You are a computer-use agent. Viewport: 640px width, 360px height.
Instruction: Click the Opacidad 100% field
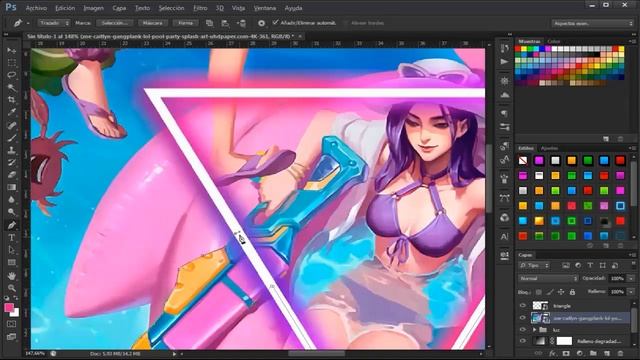pos(617,278)
